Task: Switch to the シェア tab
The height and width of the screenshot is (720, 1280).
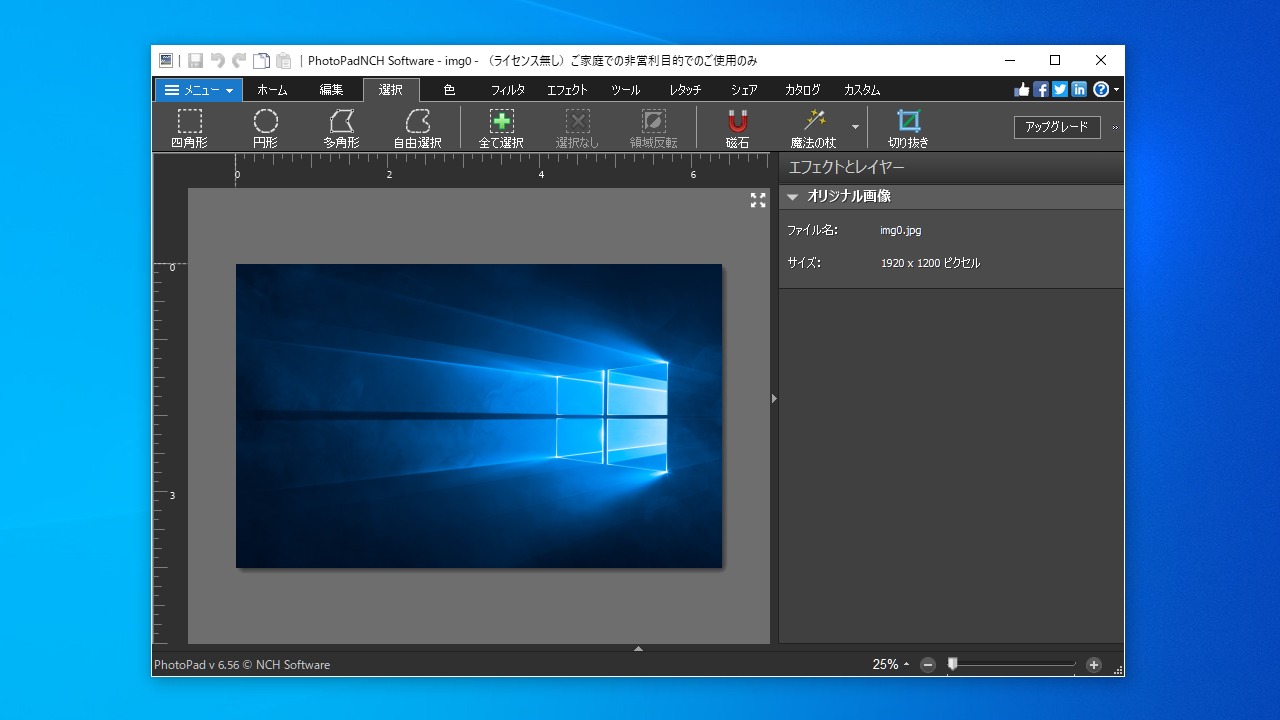Action: coord(744,90)
